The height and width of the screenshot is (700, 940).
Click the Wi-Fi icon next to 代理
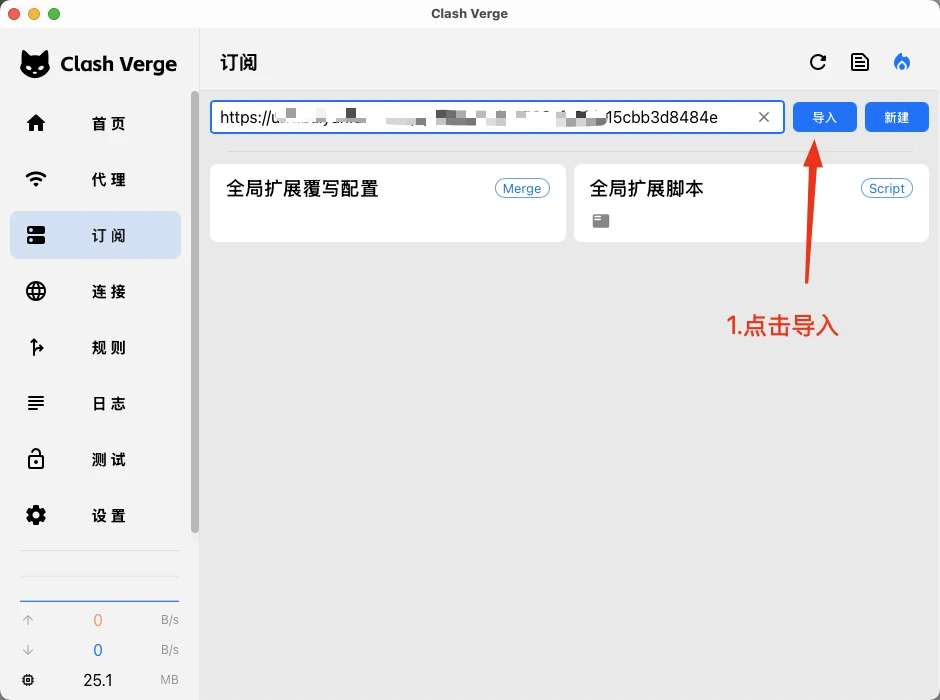36,179
